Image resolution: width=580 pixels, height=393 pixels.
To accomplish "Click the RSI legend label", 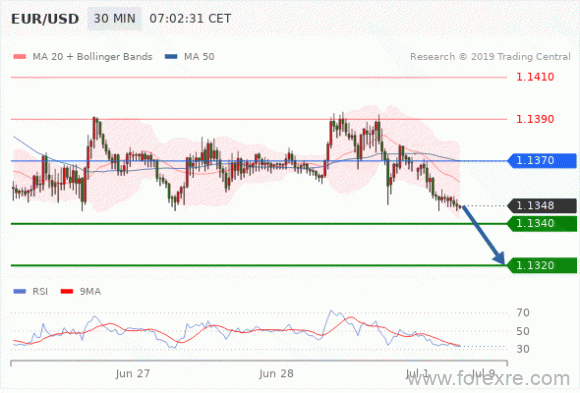I will (40, 292).
